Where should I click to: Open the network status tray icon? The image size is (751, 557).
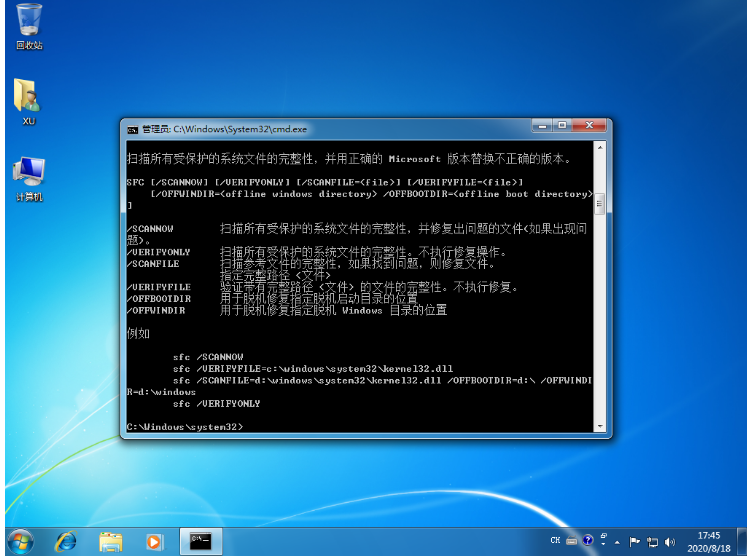pos(651,541)
